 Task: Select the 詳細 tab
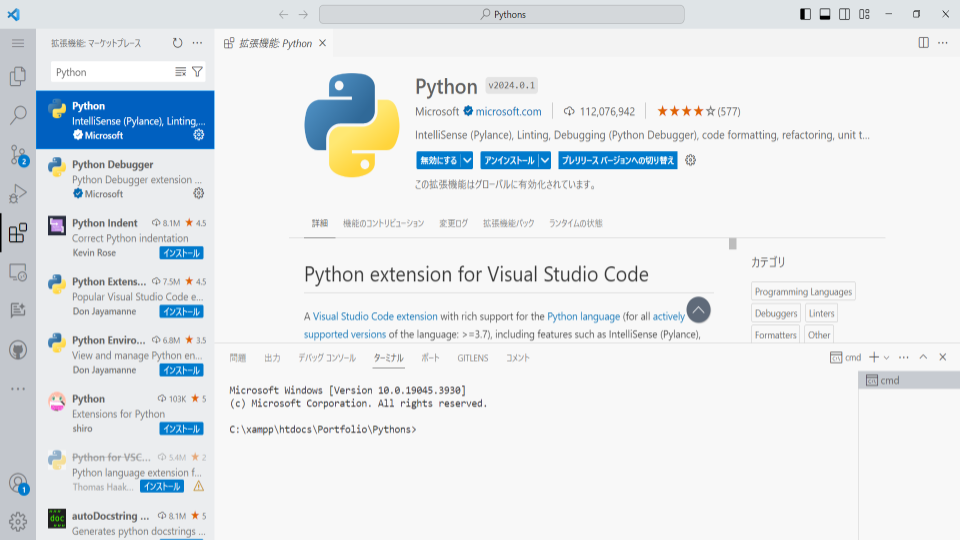(320, 223)
